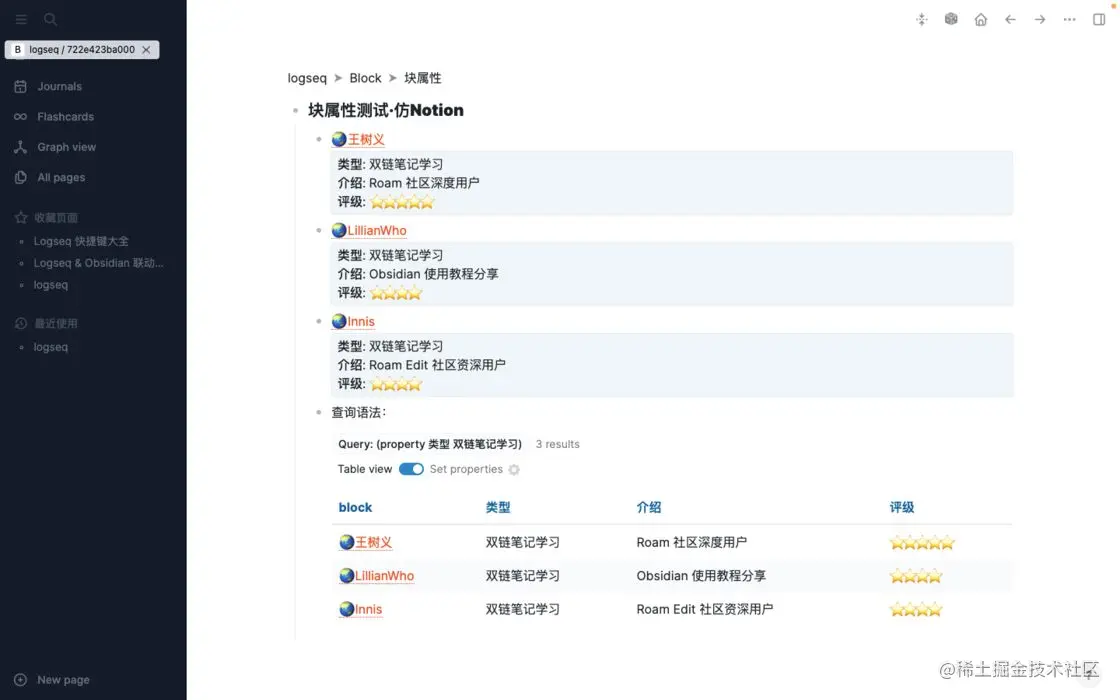Open Innis link in query table

369,609
